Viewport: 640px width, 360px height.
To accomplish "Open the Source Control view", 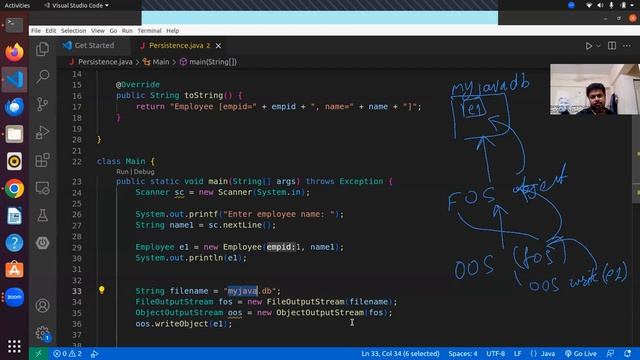I will click(42, 104).
